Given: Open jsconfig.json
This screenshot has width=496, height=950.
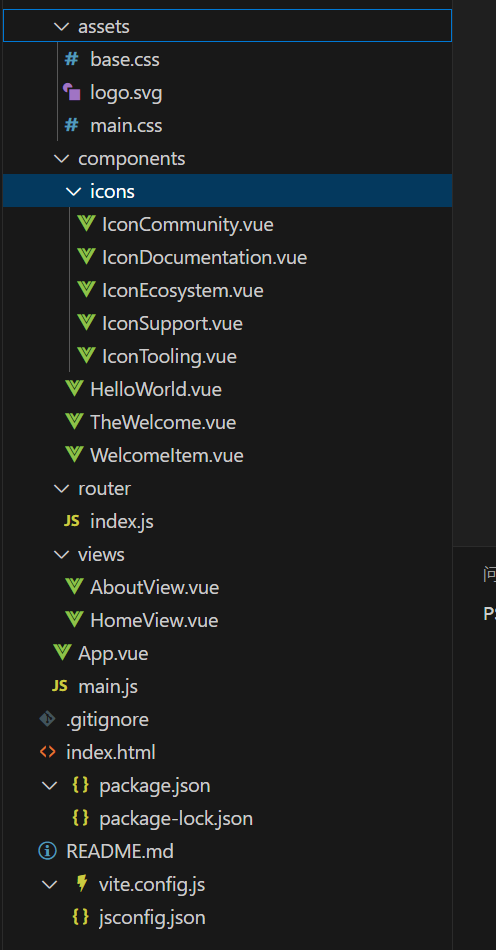Looking at the screenshot, I should [x=153, y=918].
